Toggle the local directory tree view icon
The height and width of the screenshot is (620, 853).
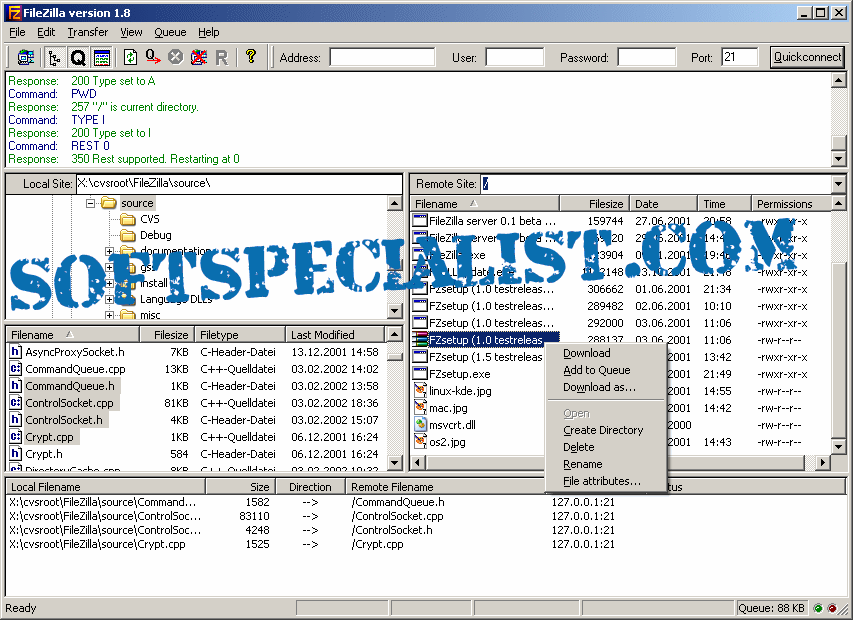[x=54, y=57]
